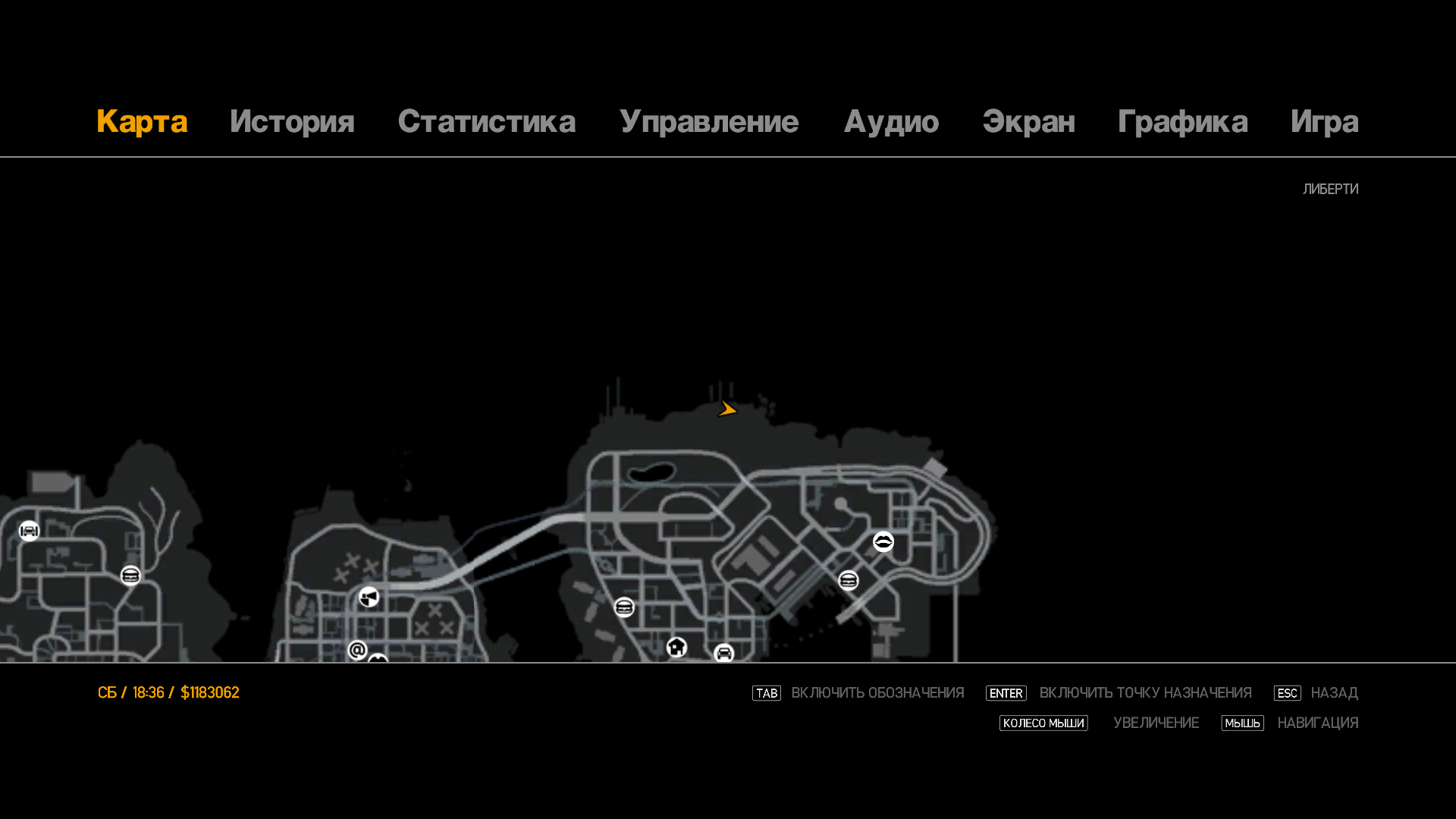This screenshot has height=819, width=1456.
Task: Toggle map legend with TAB key hint
Action: (767, 693)
